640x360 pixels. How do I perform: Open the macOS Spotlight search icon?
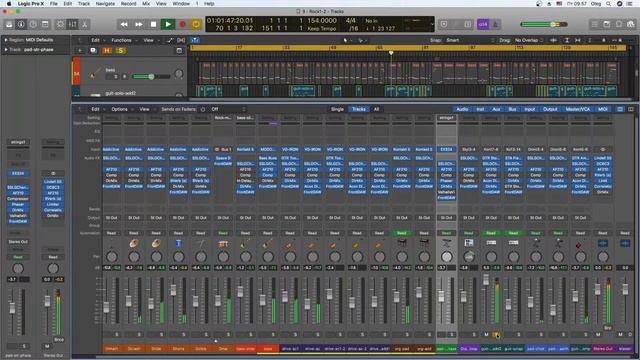tap(608, 4)
